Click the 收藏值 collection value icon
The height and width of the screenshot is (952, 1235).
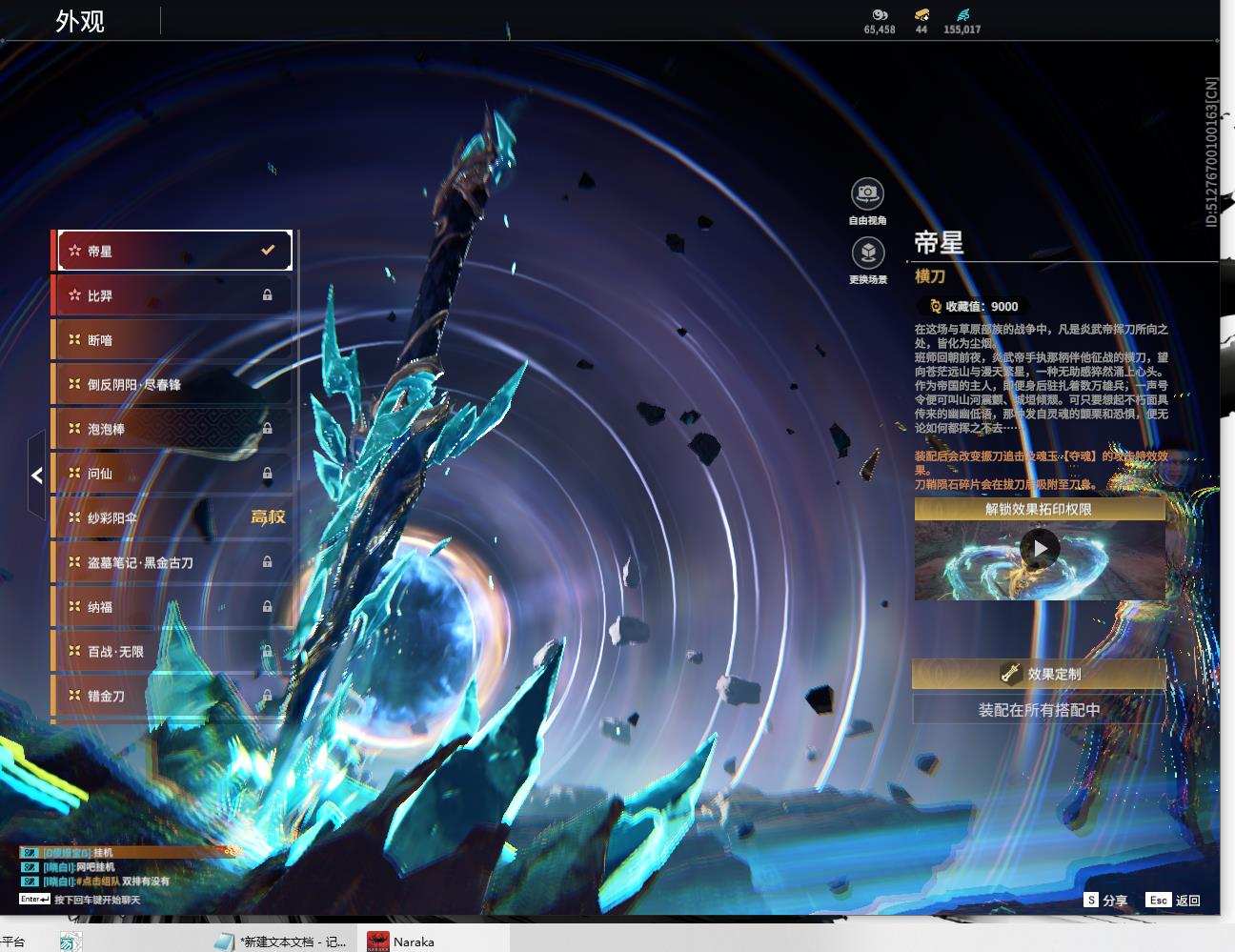tap(935, 306)
